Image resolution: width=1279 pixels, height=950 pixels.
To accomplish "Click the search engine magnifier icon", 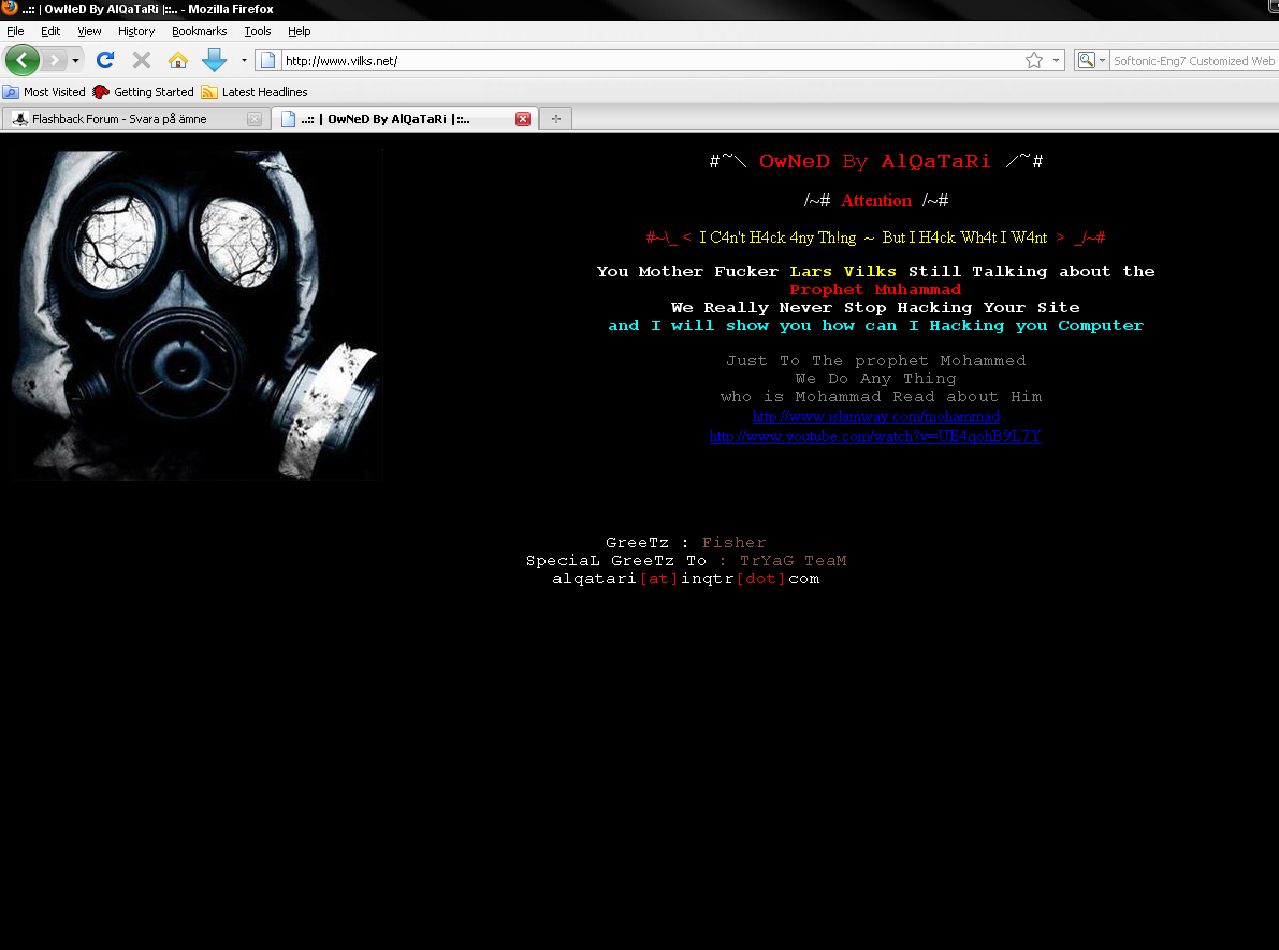I will click(x=1086, y=61).
